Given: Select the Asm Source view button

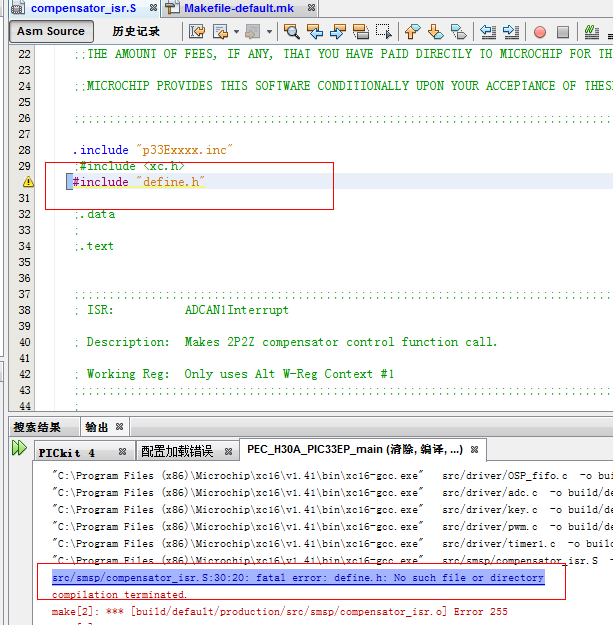Looking at the screenshot, I should [x=51, y=31].
